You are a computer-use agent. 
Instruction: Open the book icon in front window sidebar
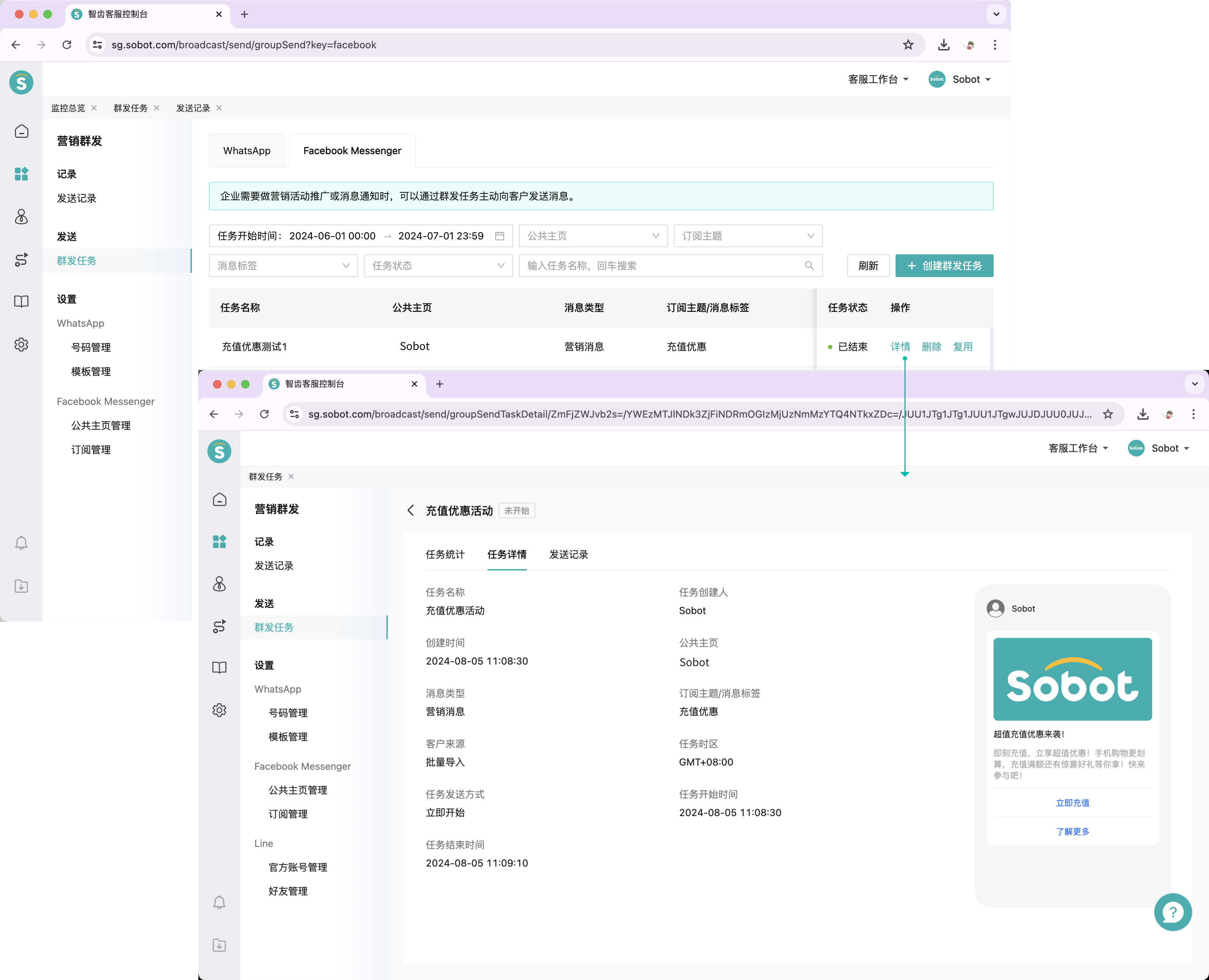(220, 667)
